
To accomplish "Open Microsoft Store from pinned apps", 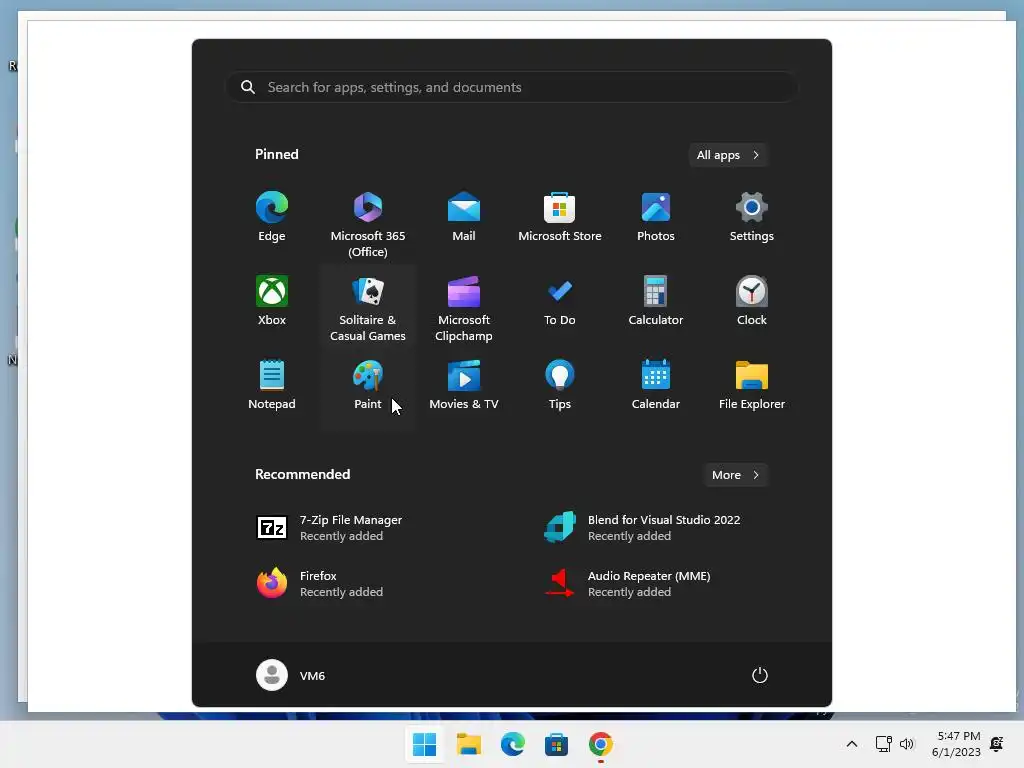I will (560, 218).
